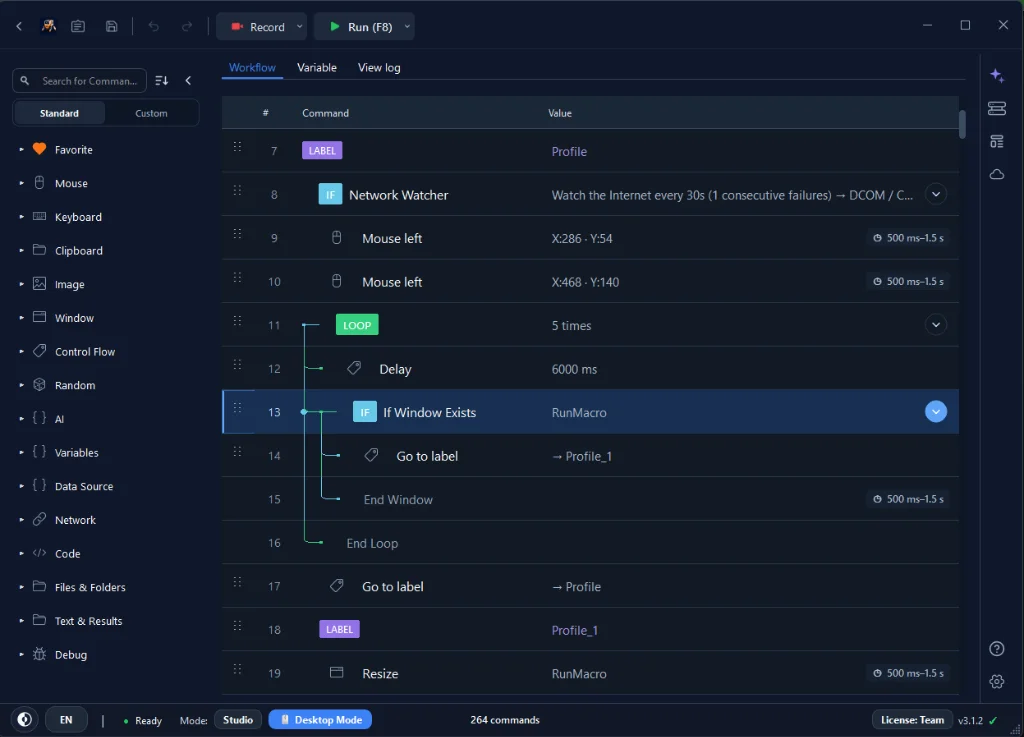
Task: Select the Custom commands toggle
Action: (x=151, y=113)
